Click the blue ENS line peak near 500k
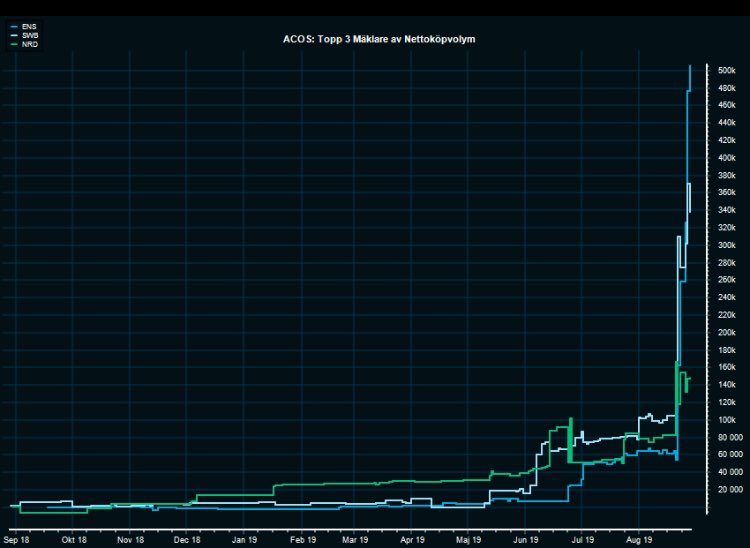This screenshot has width=750, height=548. point(690,67)
